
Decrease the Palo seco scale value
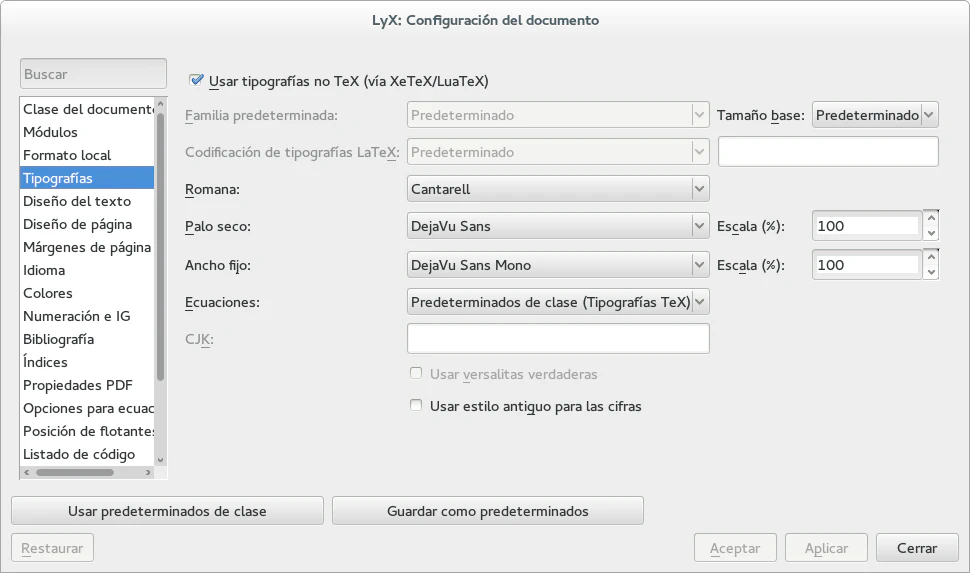(932, 234)
